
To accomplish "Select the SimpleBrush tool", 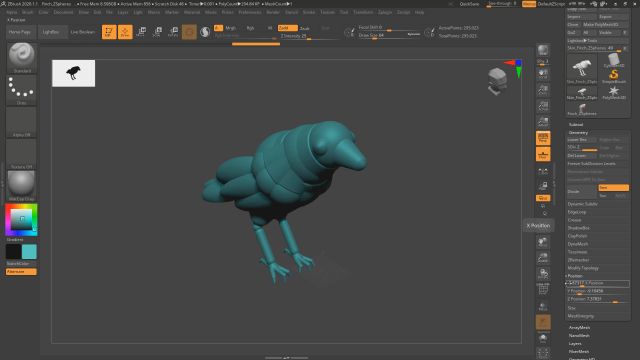I will (613, 76).
